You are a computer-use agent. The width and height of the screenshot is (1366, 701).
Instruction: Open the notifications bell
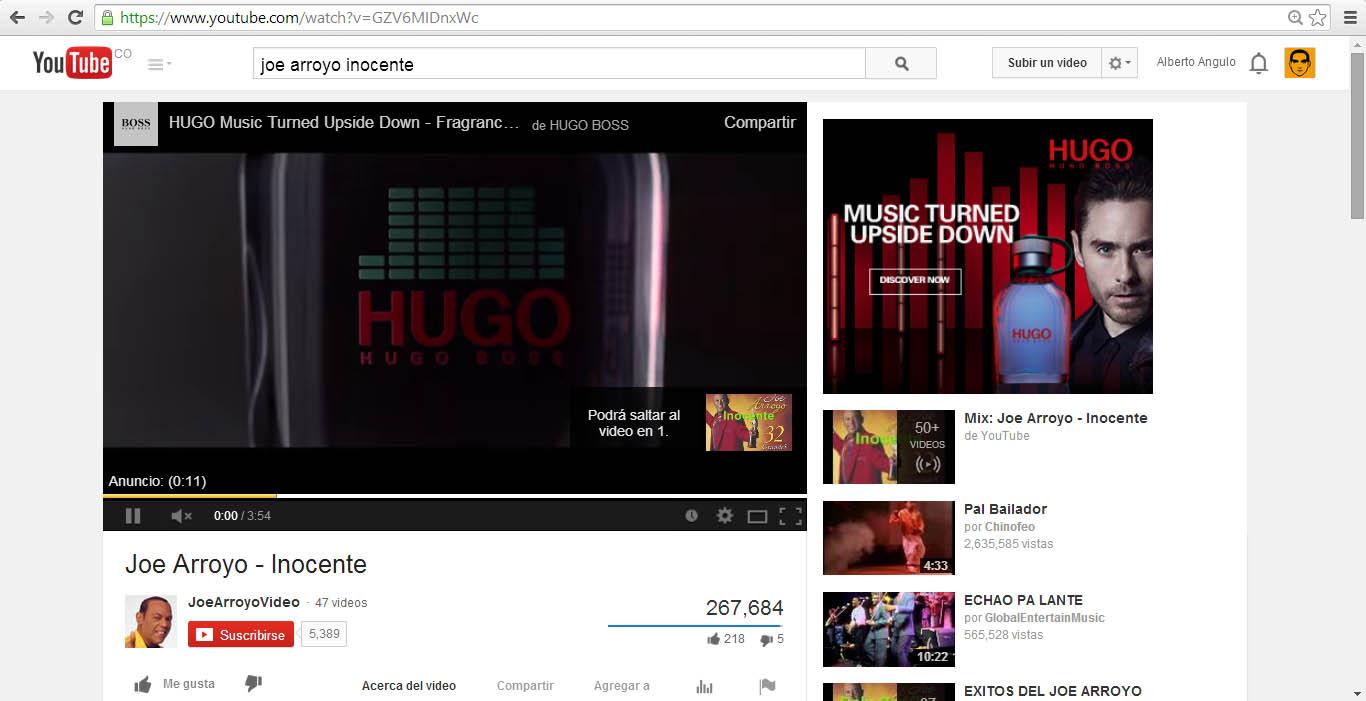(x=1259, y=64)
